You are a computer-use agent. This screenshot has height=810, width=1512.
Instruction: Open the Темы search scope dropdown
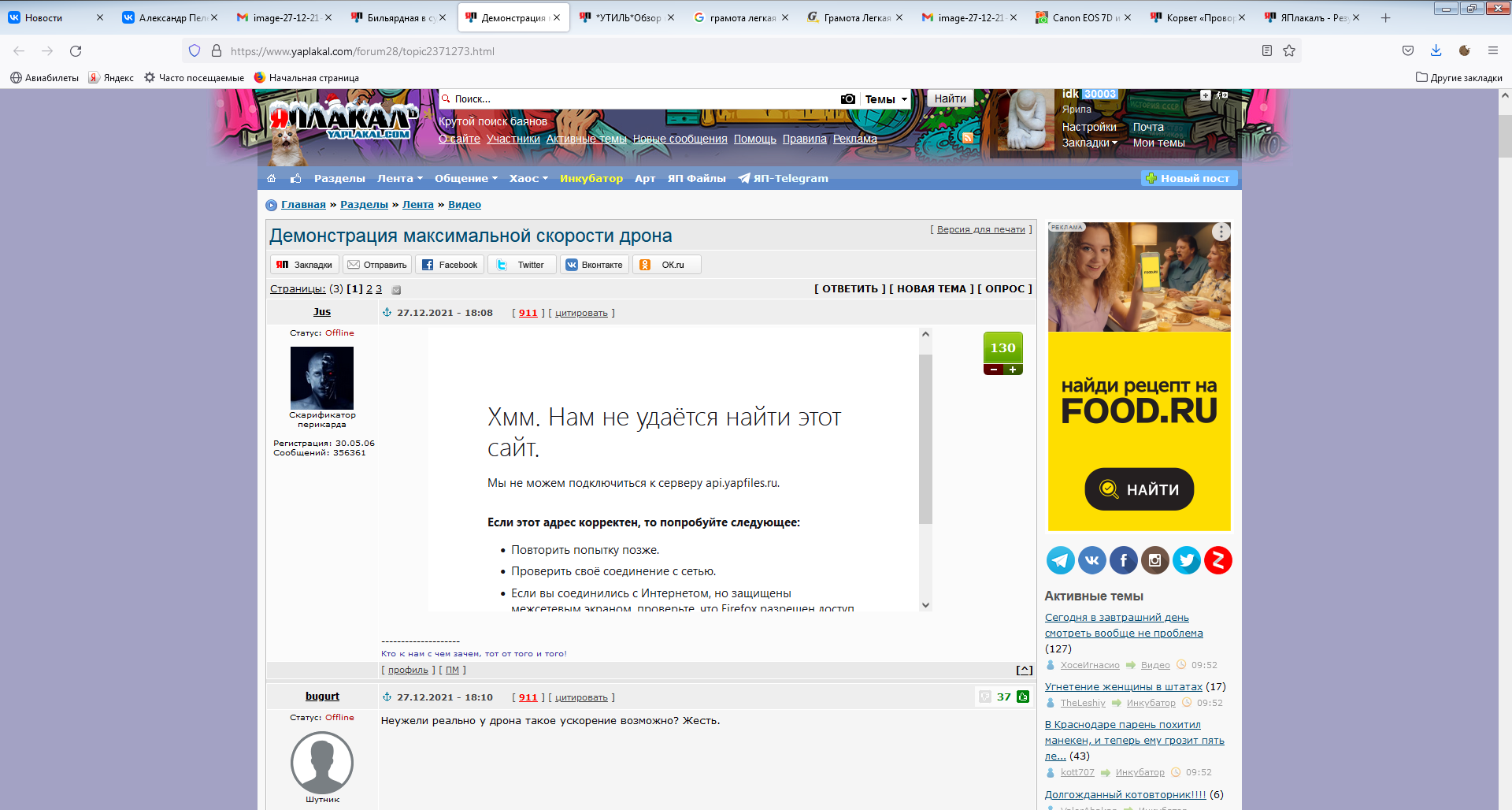[886, 99]
